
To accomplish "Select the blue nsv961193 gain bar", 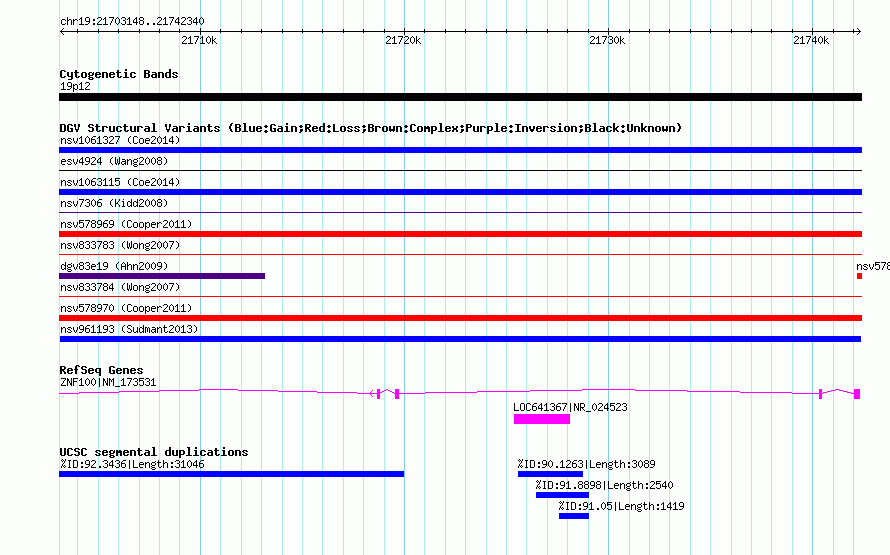I will (460, 339).
